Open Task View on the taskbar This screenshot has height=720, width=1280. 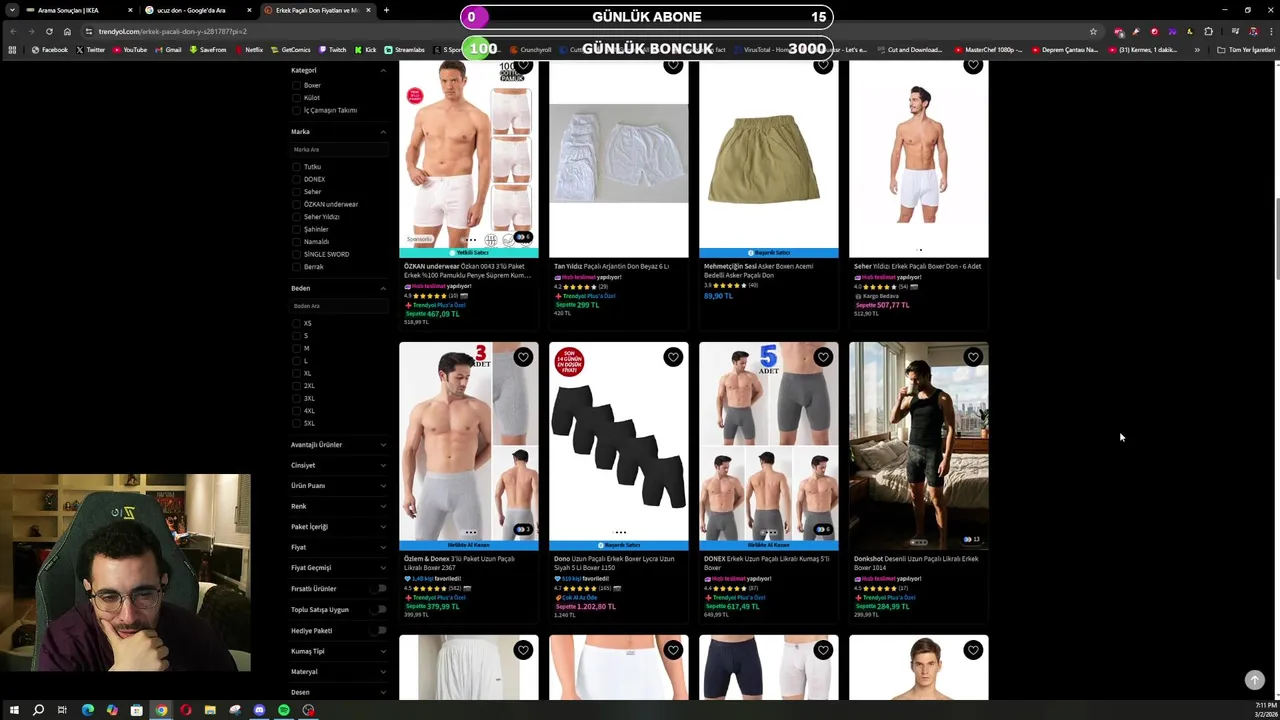click(x=62, y=710)
